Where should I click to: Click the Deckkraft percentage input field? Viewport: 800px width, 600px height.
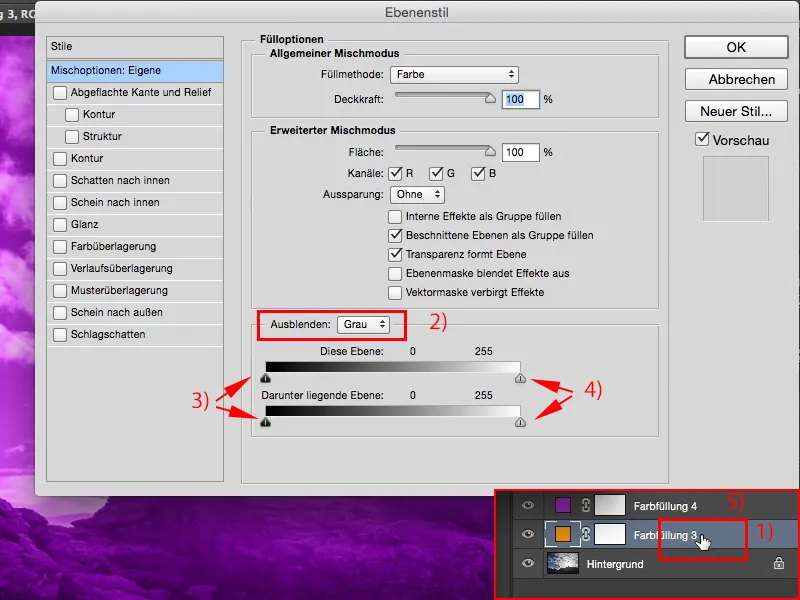click(x=520, y=99)
